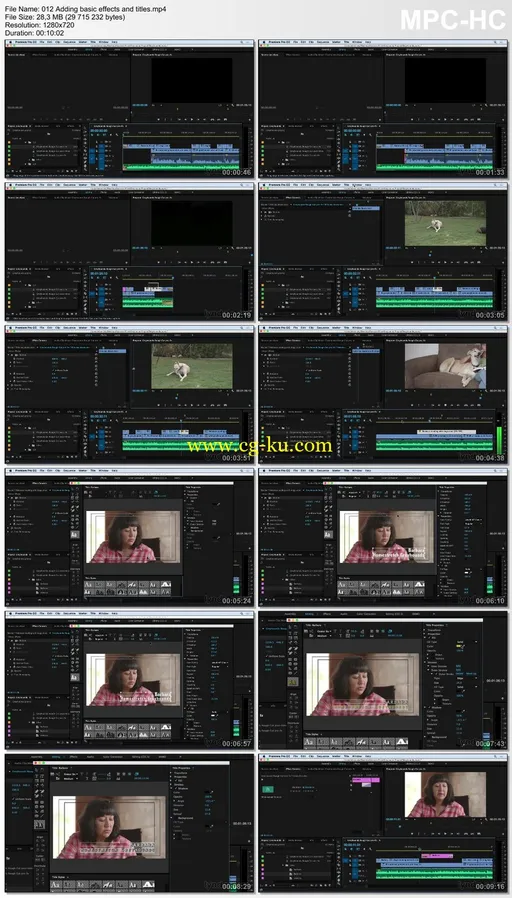
Task: Open the frame thumbnail stamped 00:01:33
Action: (383, 108)
